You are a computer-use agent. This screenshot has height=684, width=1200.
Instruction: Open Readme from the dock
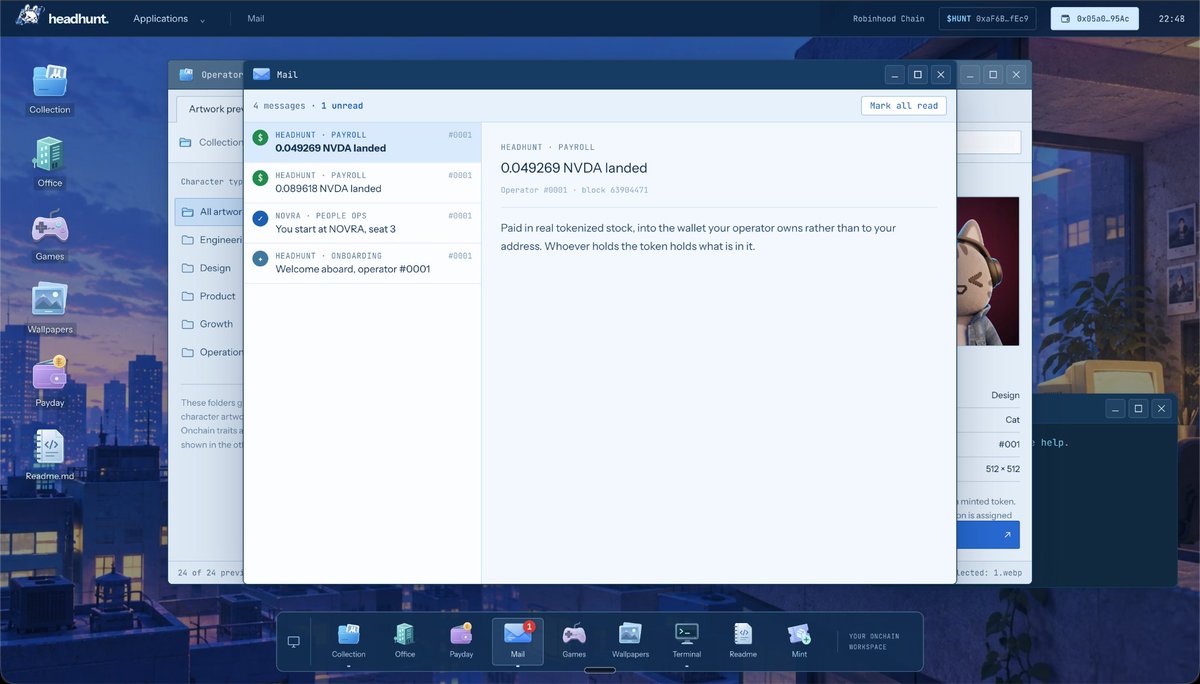coord(743,640)
